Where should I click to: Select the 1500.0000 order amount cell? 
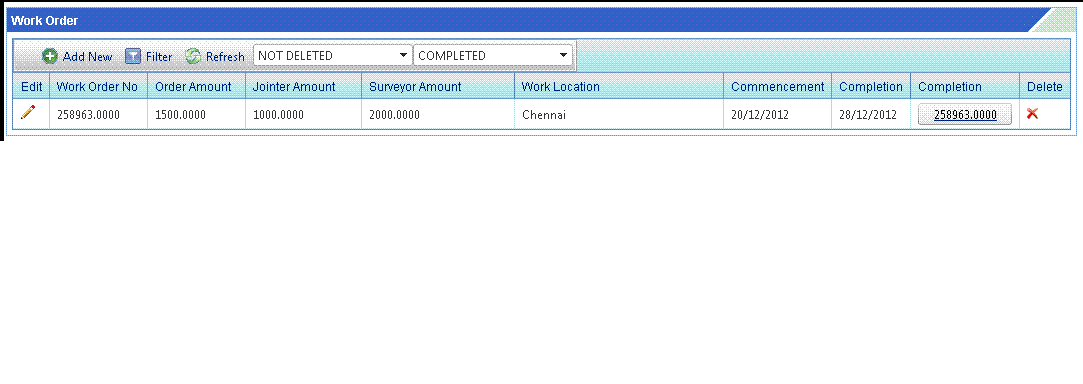(196, 114)
